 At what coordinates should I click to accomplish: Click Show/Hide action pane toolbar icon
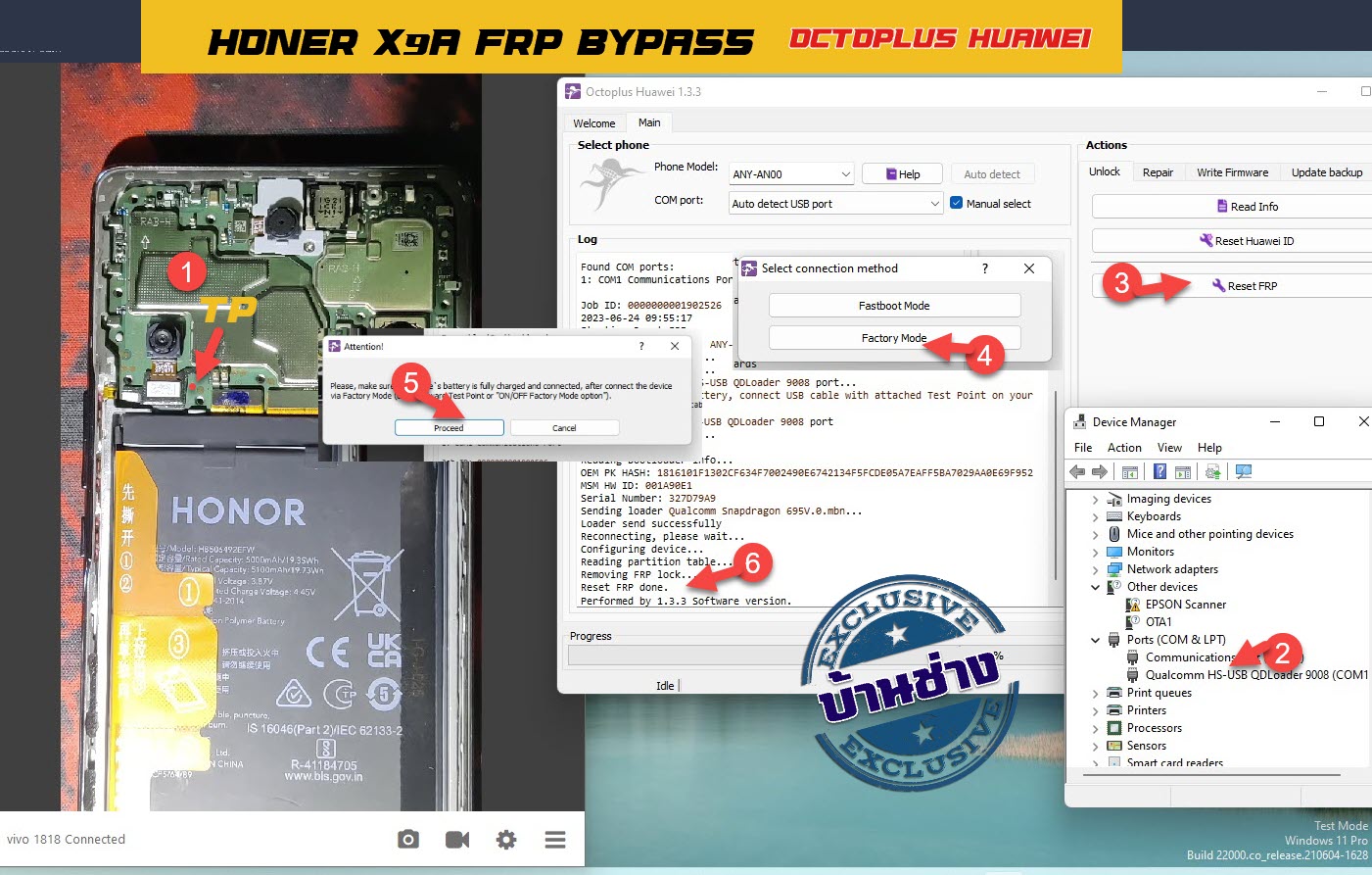click(x=1183, y=471)
